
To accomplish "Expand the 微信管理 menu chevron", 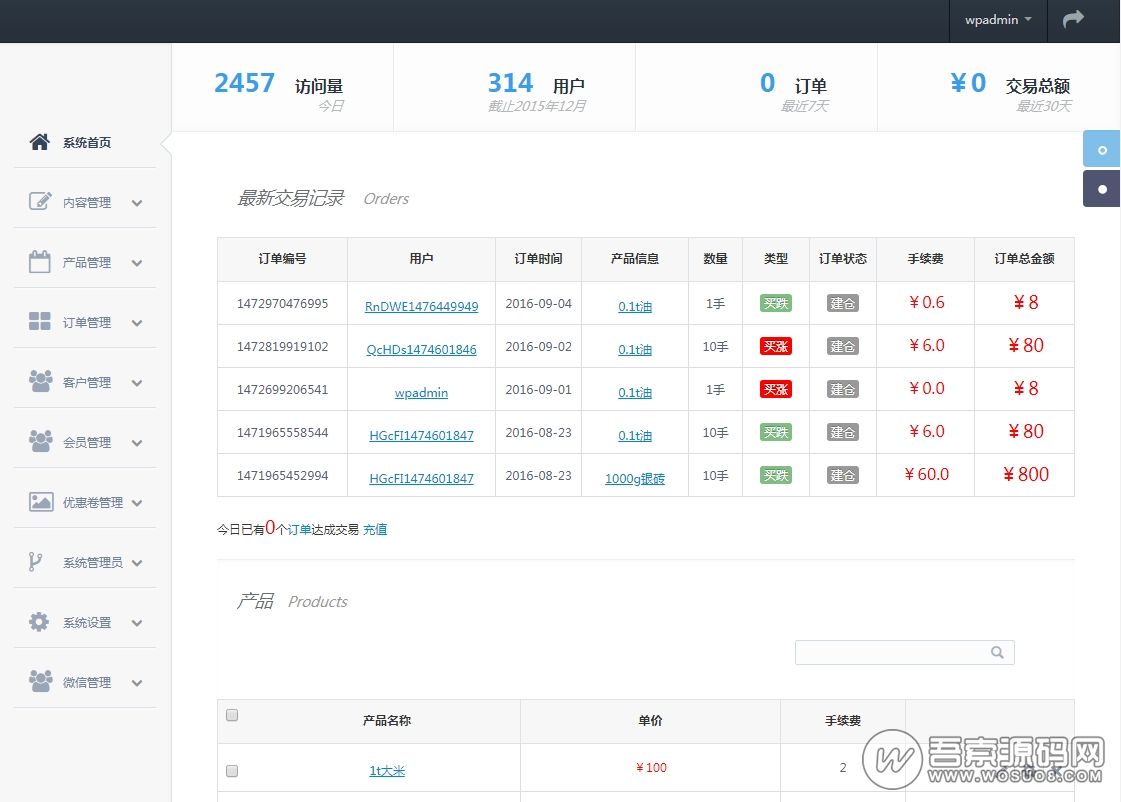I will [x=137, y=683].
